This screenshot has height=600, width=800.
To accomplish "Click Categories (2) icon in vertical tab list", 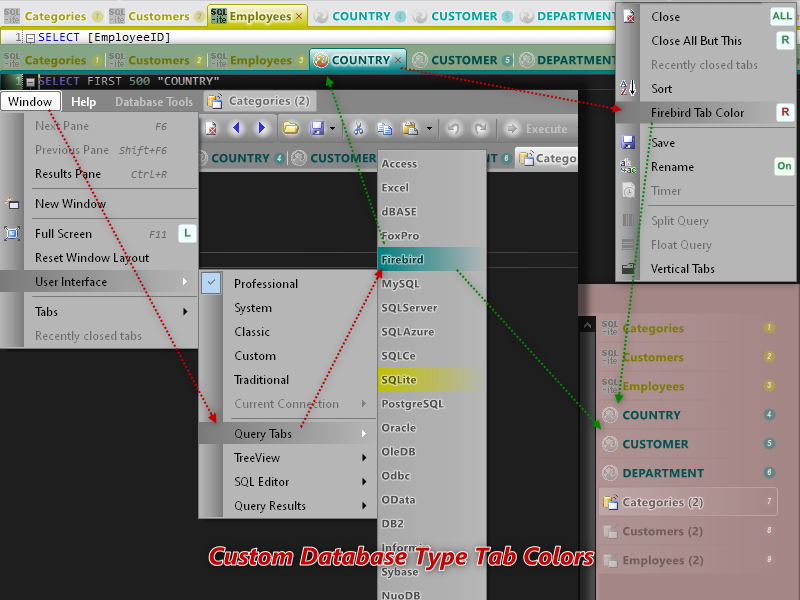I will [x=611, y=502].
